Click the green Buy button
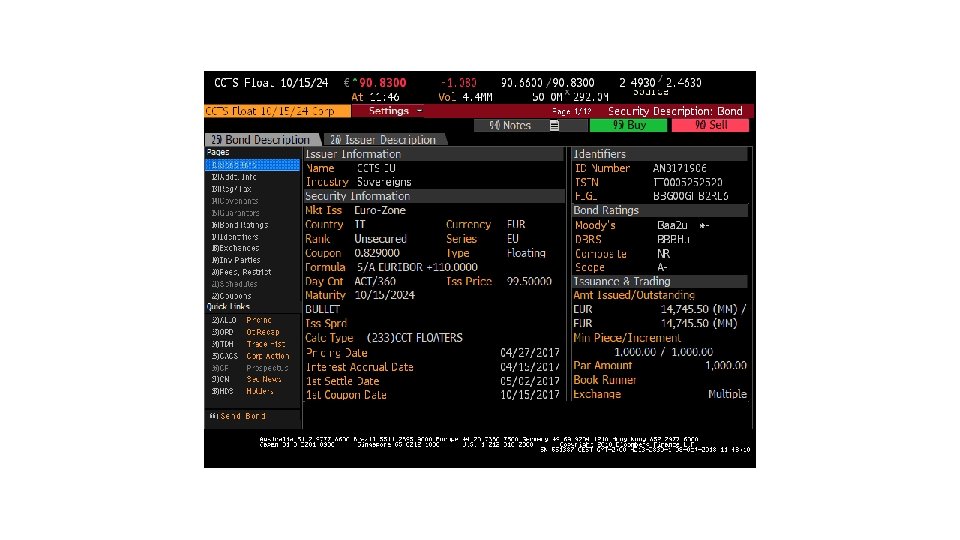 [628, 126]
